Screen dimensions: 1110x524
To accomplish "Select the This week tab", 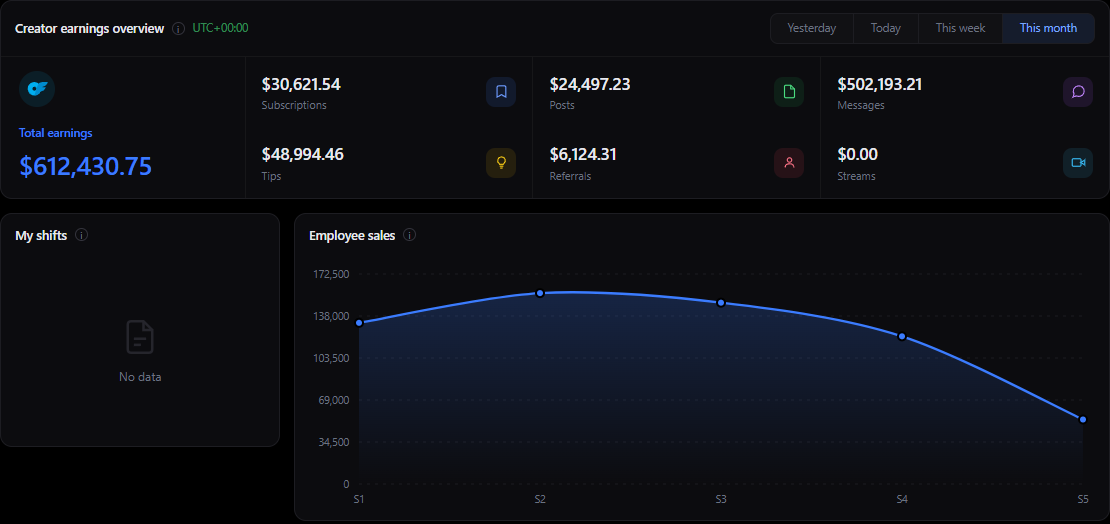I will click(961, 28).
